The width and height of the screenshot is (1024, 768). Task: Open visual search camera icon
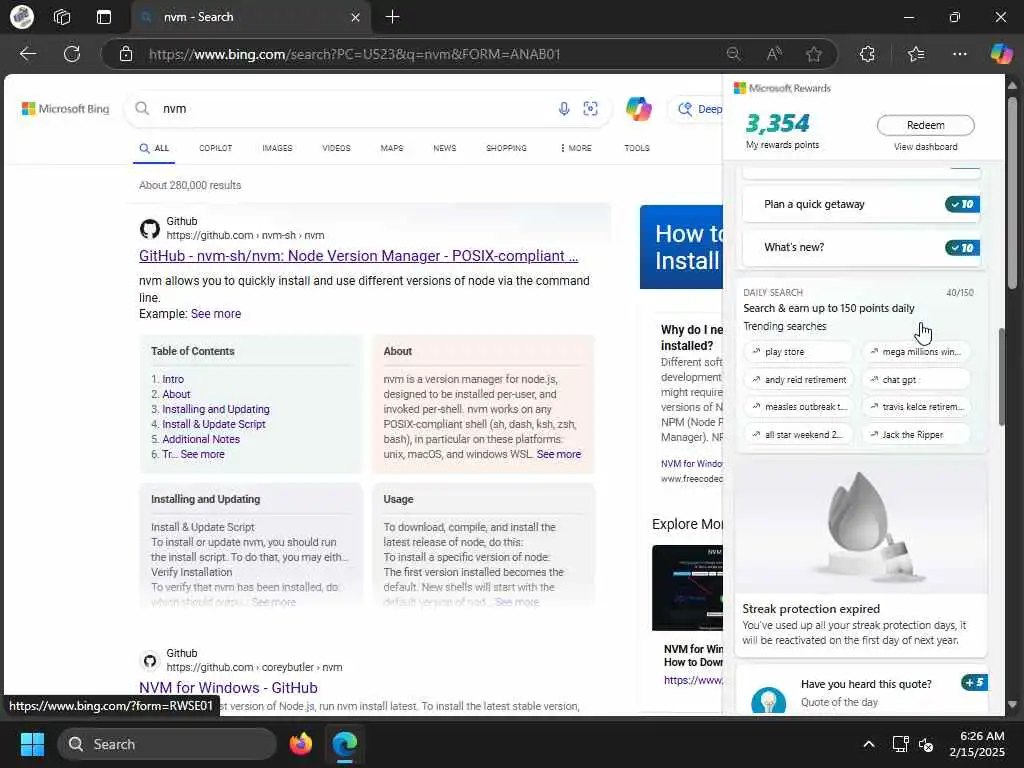[590, 109]
